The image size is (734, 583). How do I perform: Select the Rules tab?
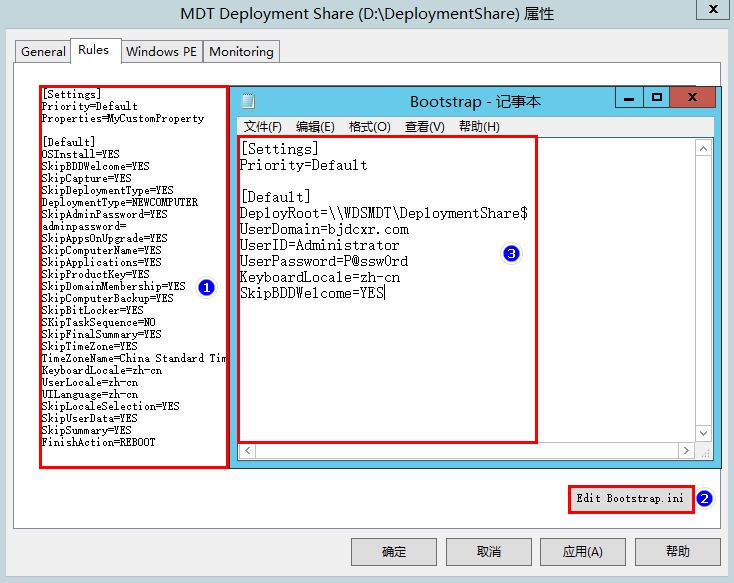(94, 50)
